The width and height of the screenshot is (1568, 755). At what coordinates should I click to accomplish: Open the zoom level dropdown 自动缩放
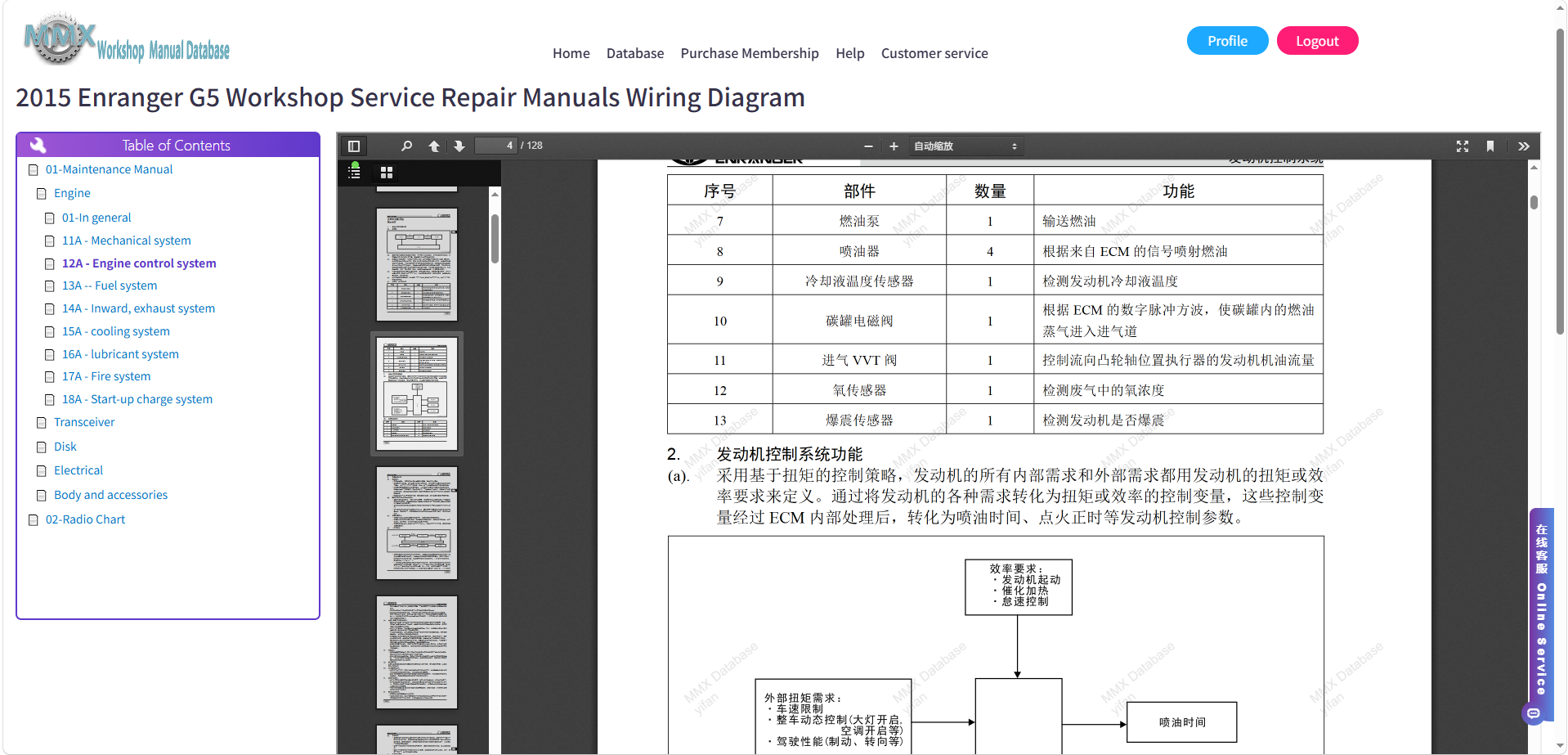coord(965,146)
